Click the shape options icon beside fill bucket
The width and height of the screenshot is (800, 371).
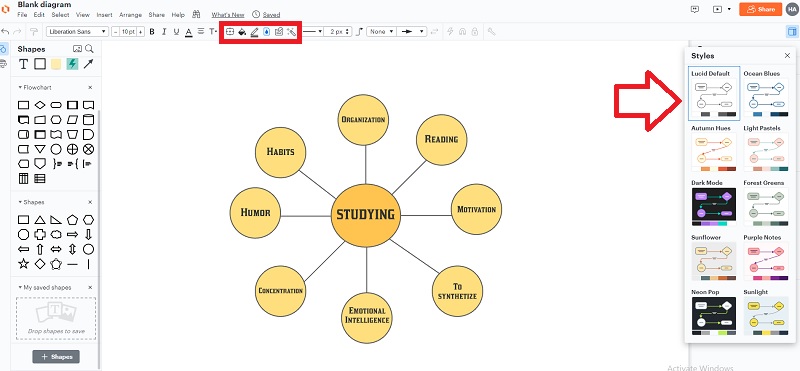230,32
